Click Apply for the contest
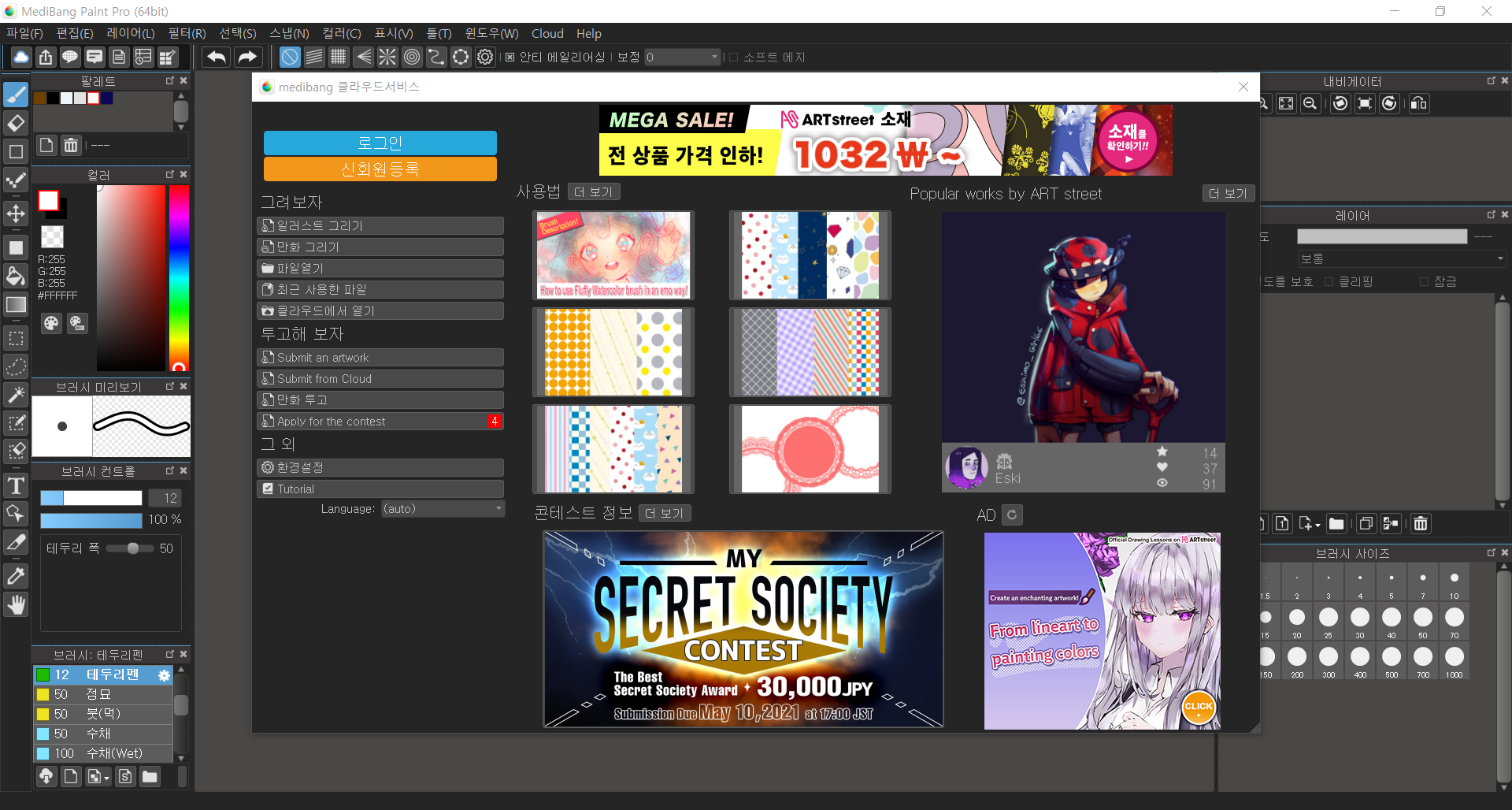Screen dimensions: 1512x810 [x=380, y=421]
